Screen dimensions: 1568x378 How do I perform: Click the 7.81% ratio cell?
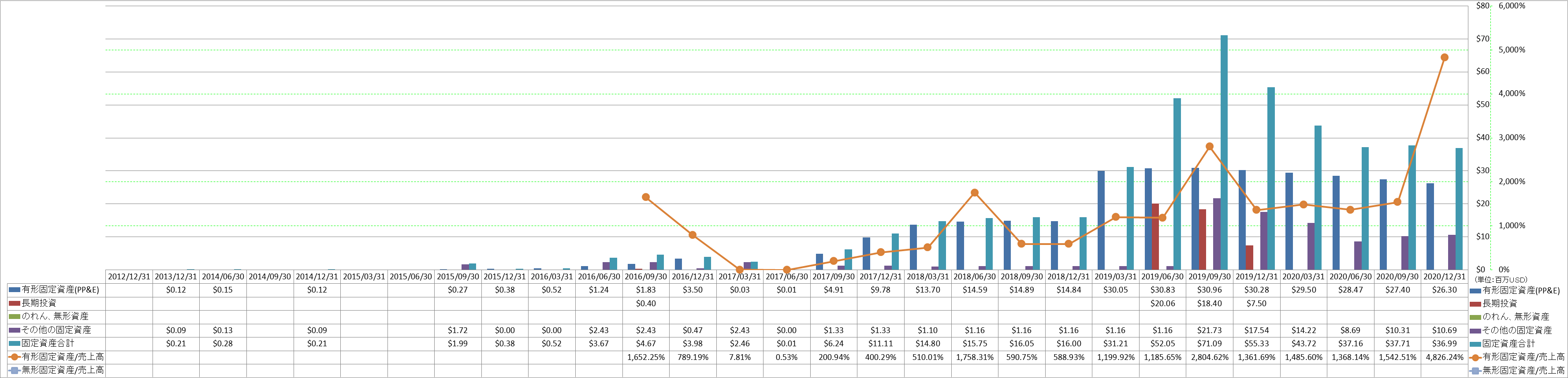tap(740, 357)
